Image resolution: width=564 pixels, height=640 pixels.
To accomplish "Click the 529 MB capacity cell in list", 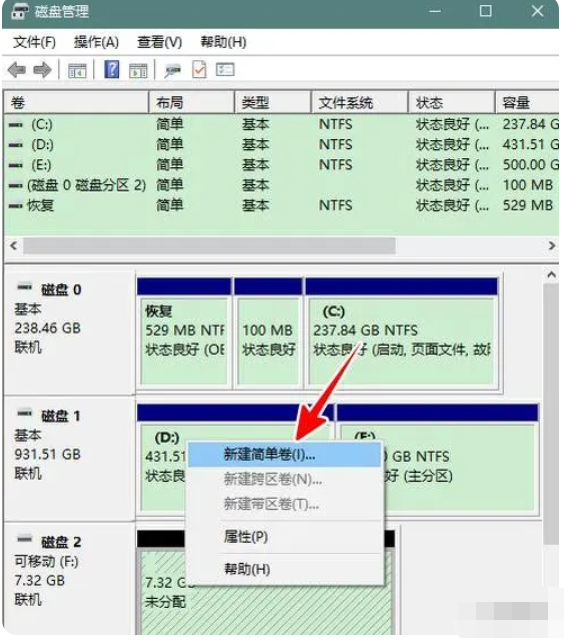I will tap(528, 205).
